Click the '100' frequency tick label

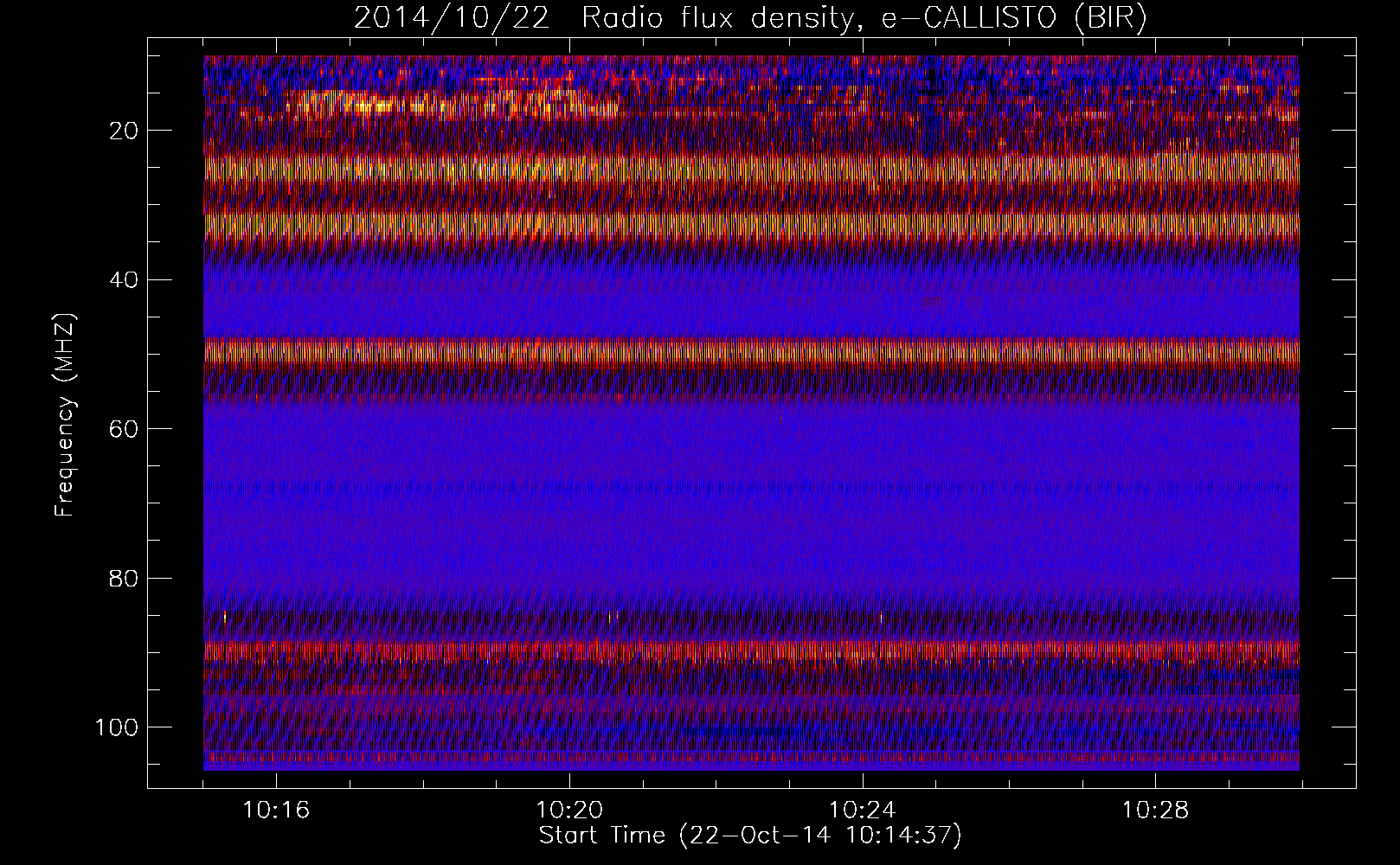pos(116,727)
